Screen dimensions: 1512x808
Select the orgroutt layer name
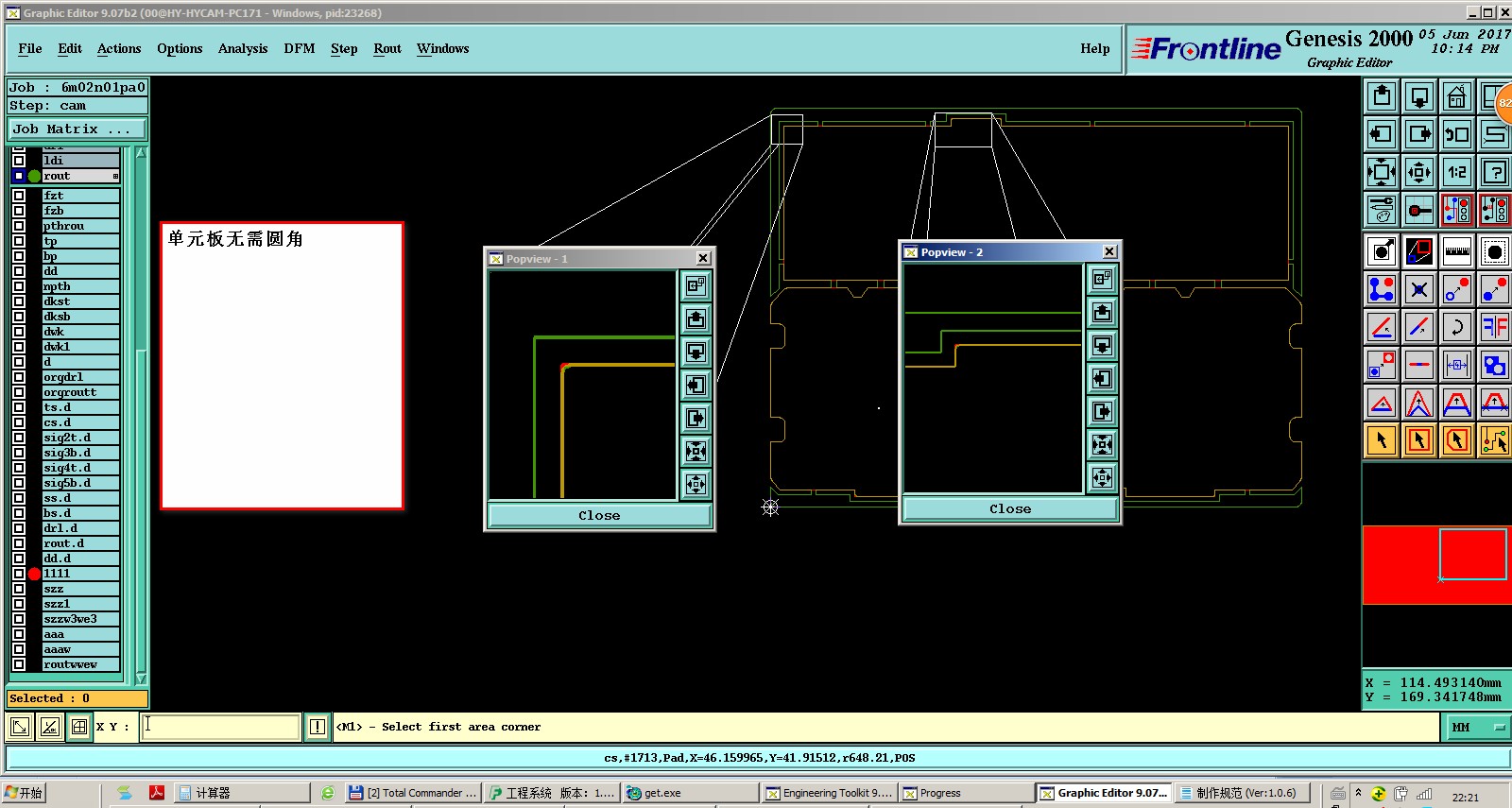click(81, 392)
